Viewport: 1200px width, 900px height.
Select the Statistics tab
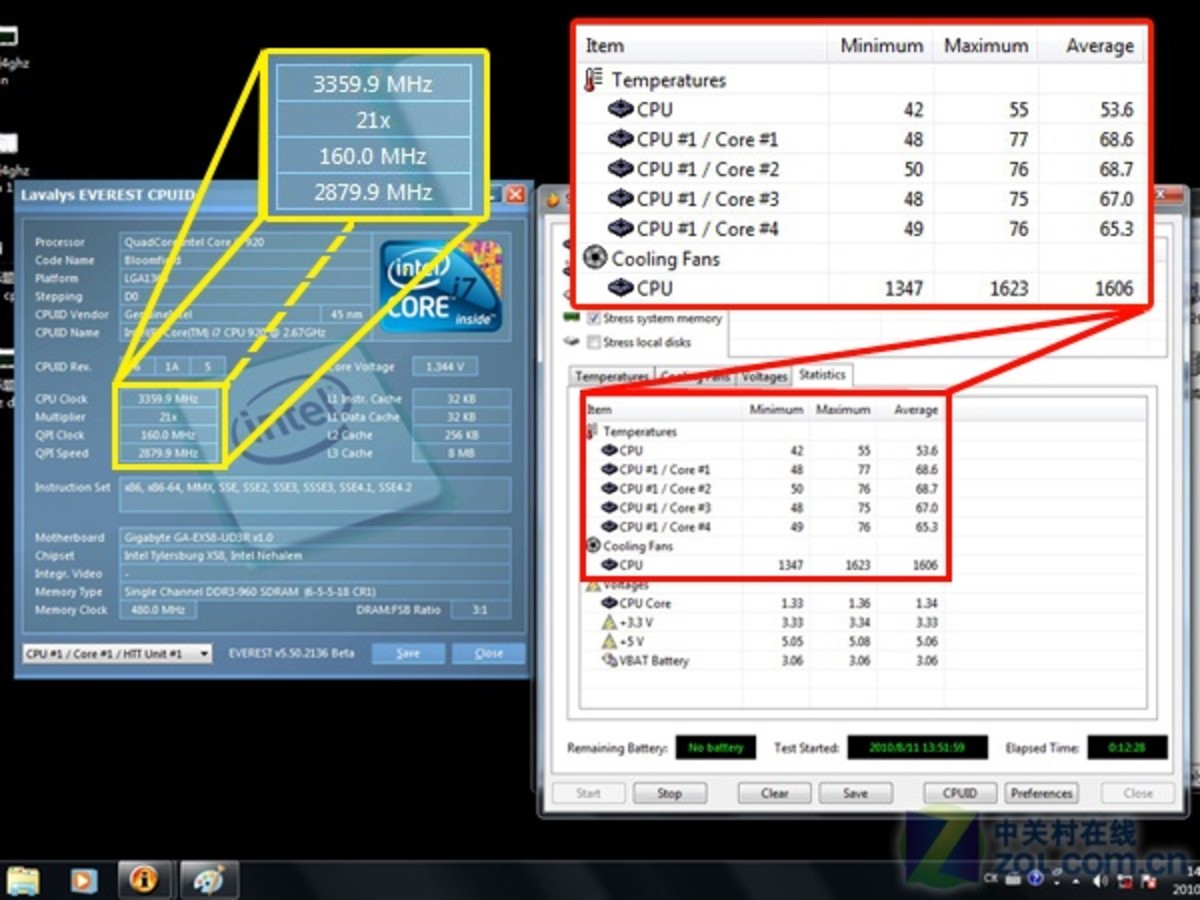[x=822, y=375]
